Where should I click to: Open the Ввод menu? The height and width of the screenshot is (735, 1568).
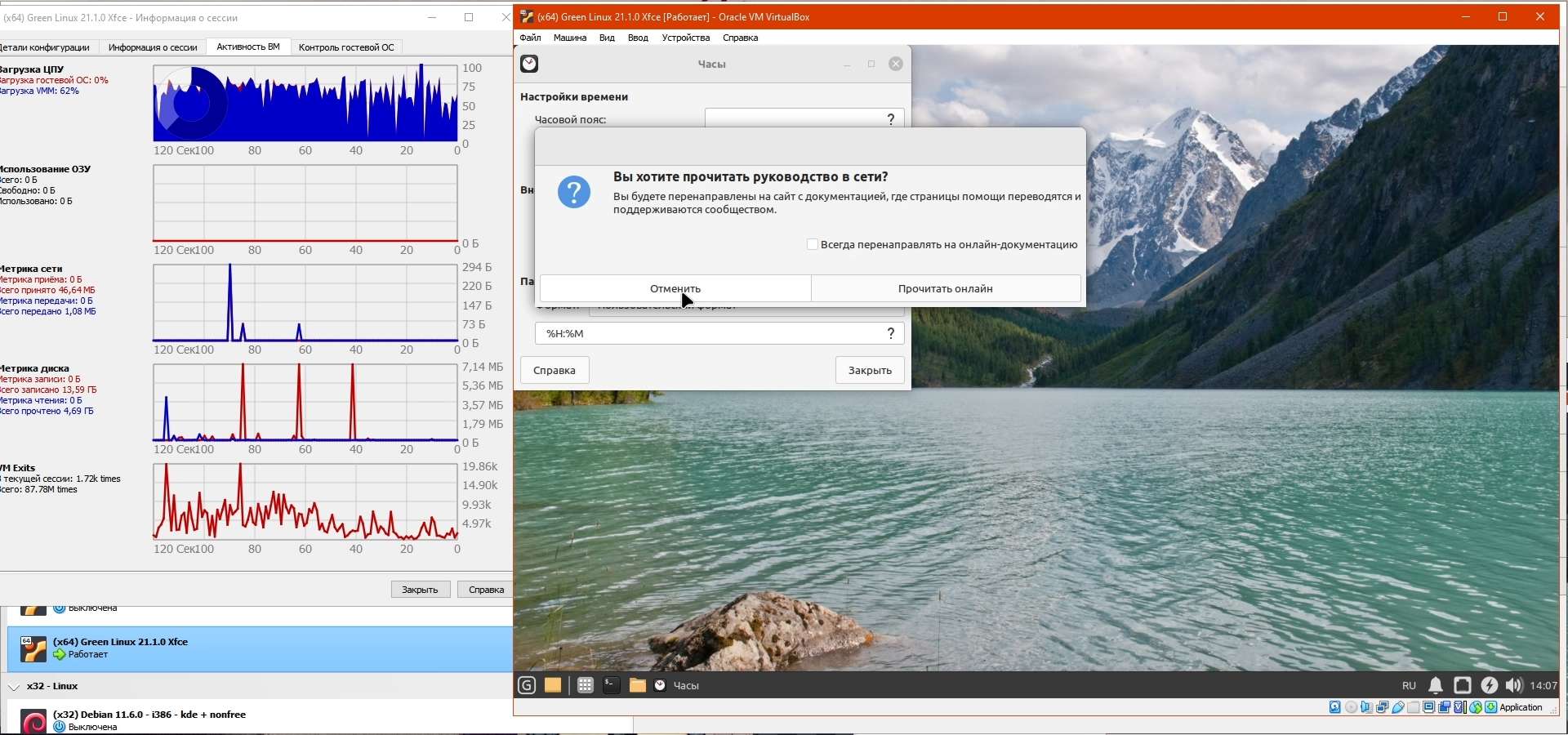638,38
